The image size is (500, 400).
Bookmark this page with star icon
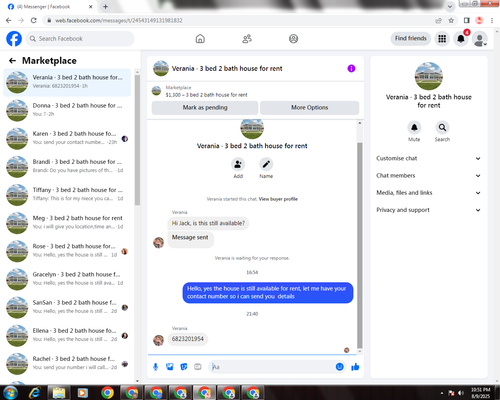click(451, 21)
